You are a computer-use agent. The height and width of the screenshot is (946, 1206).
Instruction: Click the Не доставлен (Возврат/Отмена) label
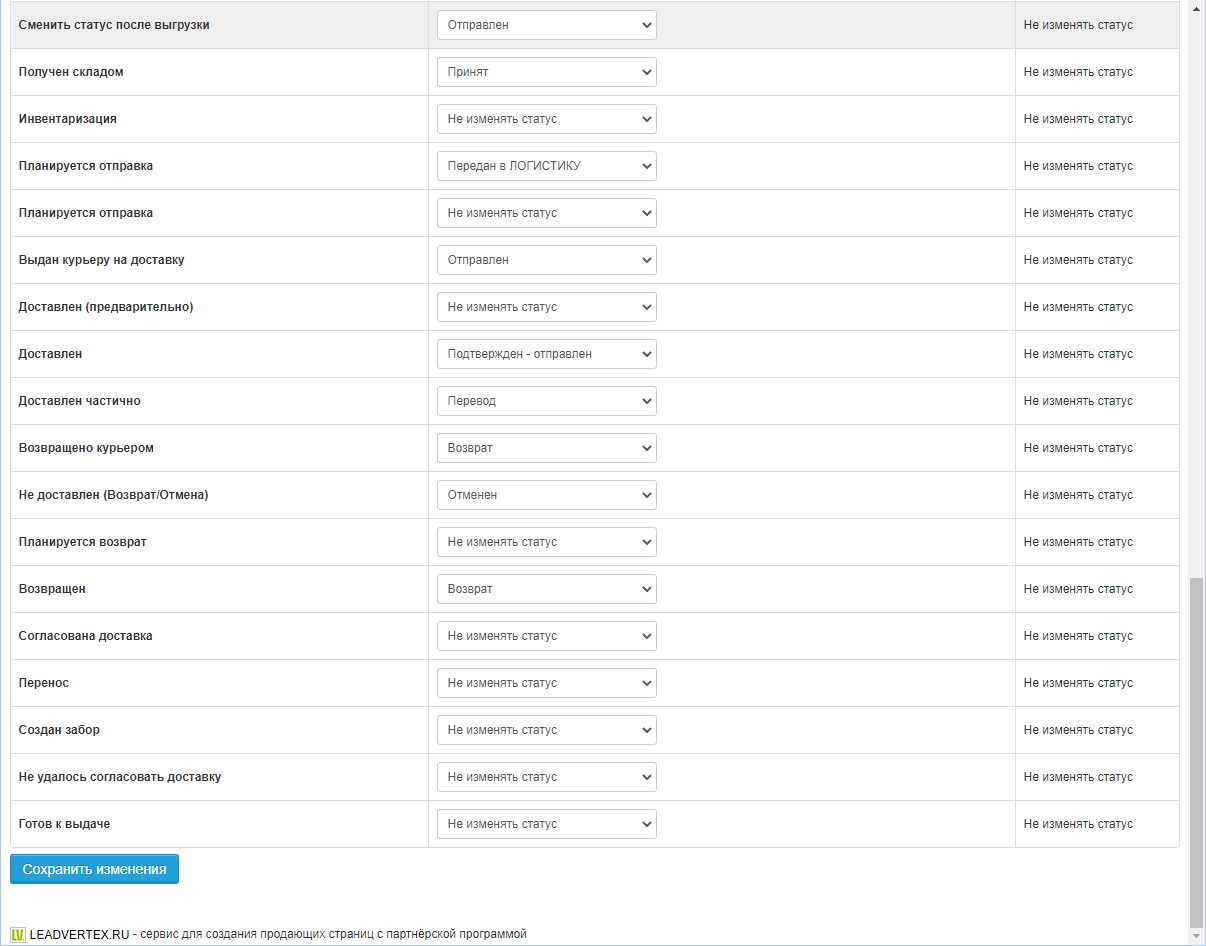(x=114, y=495)
